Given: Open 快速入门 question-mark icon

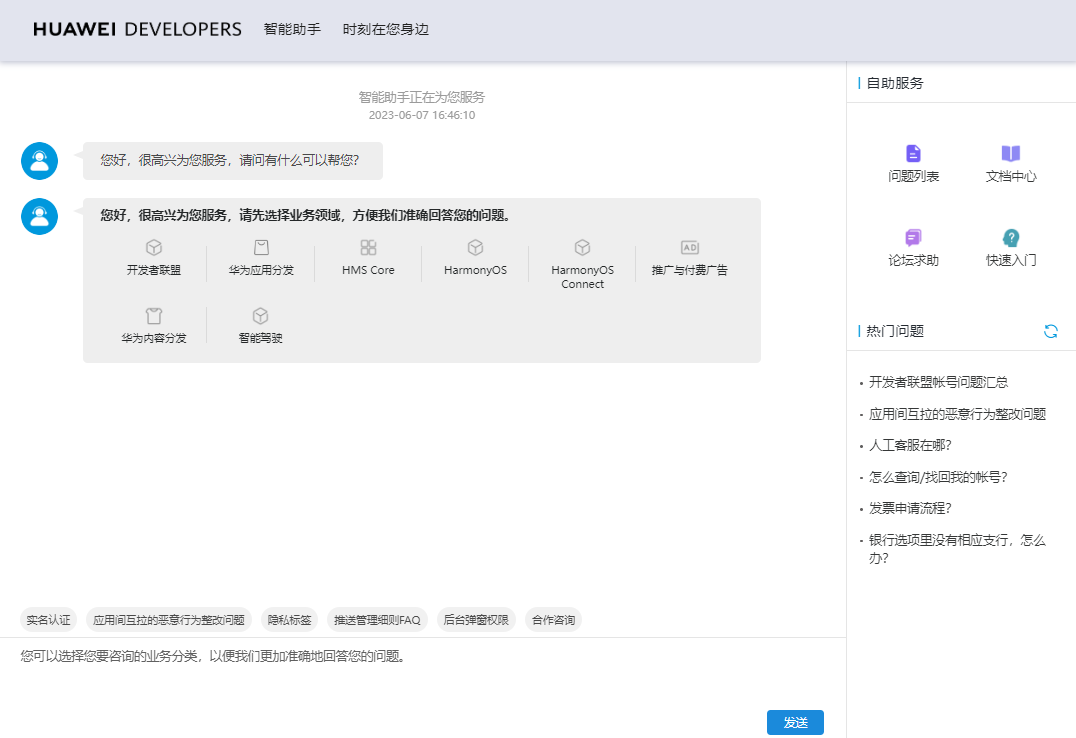Looking at the screenshot, I should (x=1011, y=238).
